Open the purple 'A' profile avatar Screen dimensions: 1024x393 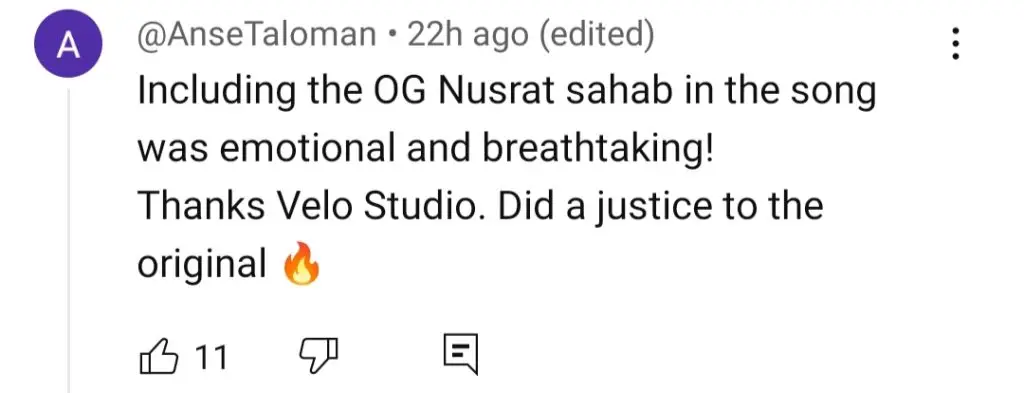click(68, 44)
